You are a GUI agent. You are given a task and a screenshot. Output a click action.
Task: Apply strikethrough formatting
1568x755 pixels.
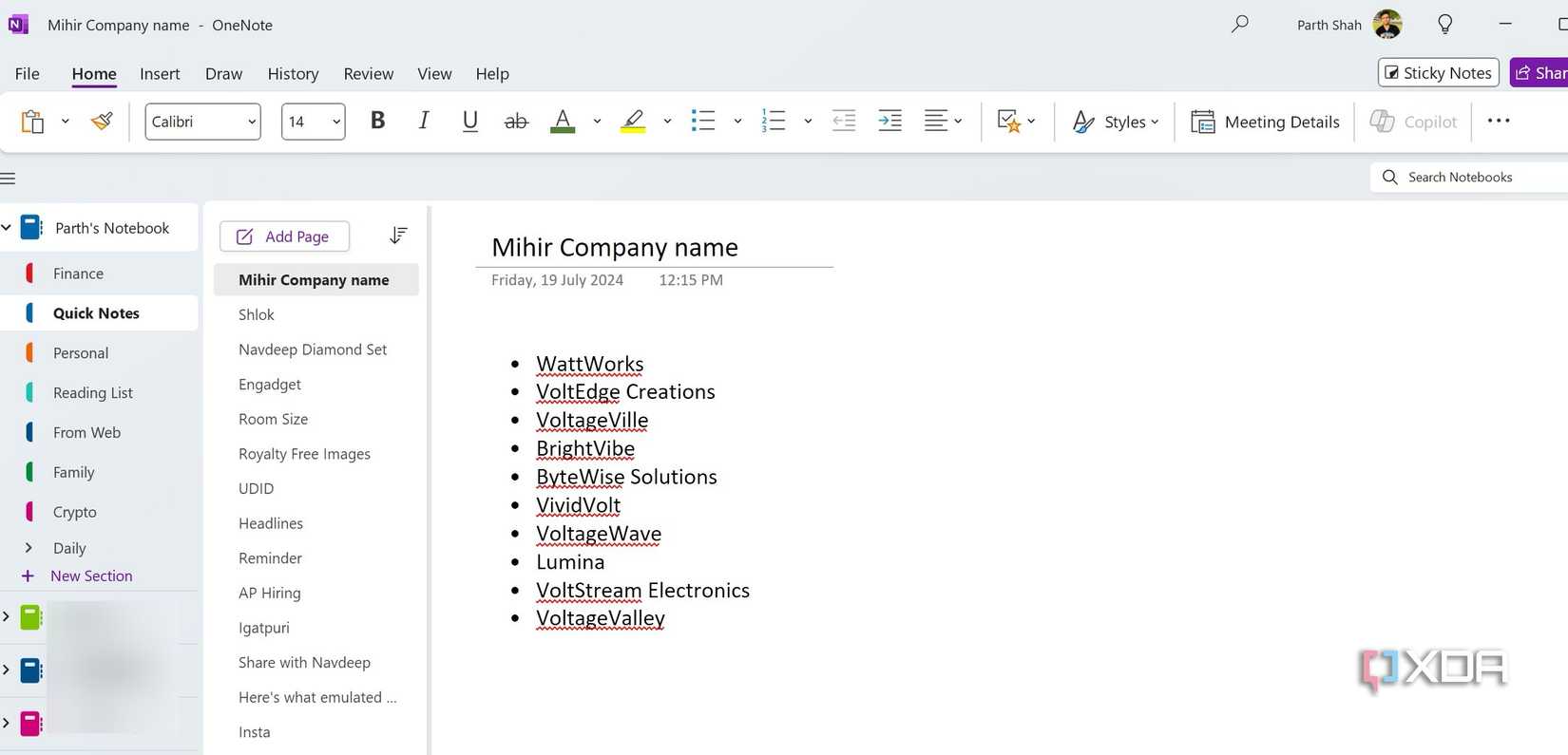[x=516, y=122]
